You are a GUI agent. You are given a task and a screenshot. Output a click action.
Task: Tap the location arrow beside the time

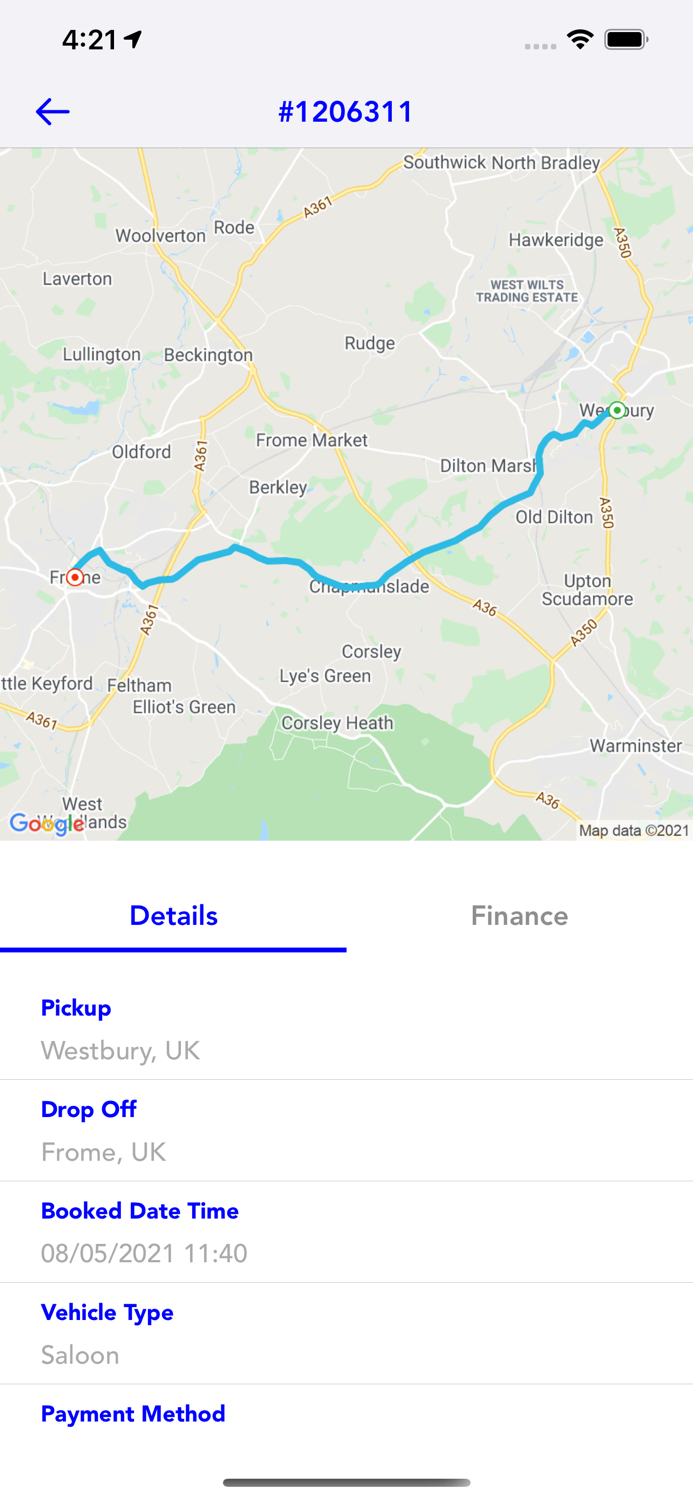click(134, 39)
